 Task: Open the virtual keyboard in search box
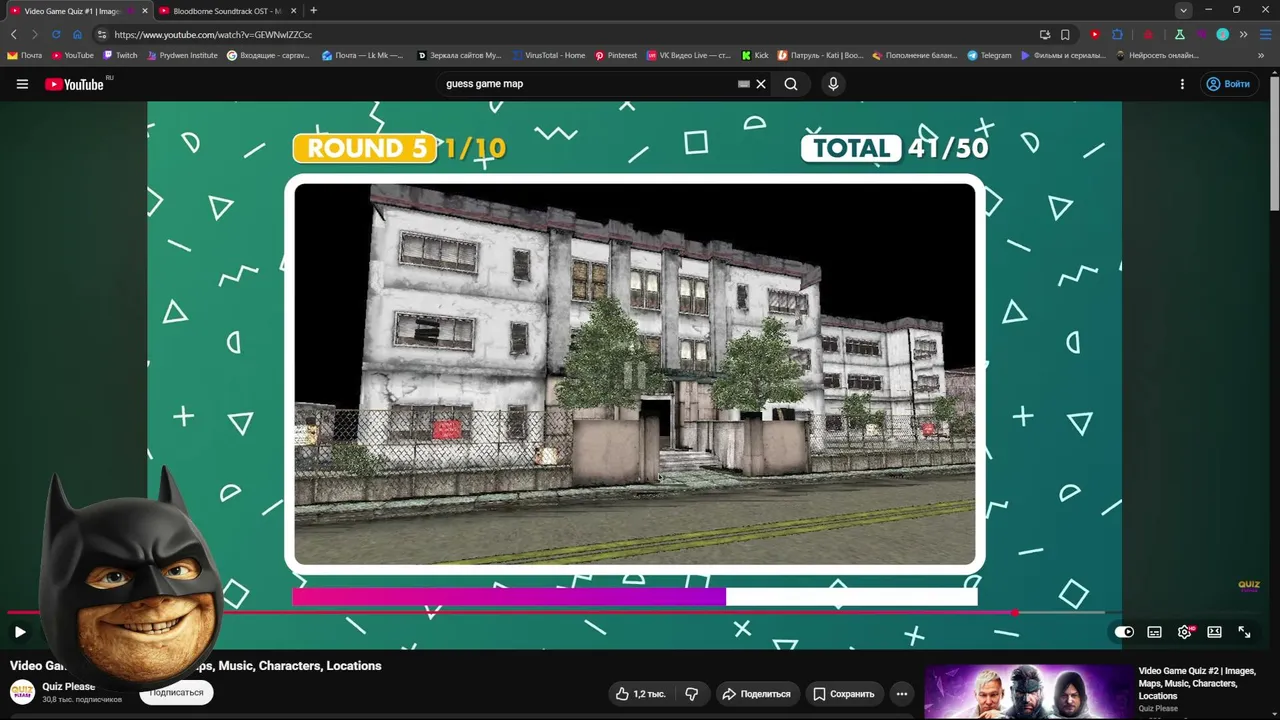743,84
